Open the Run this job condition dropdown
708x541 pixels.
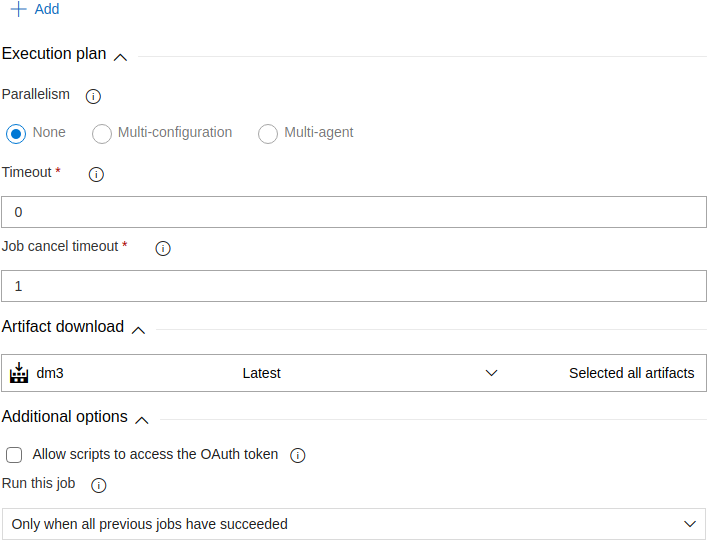pyautogui.click(x=354, y=524)
